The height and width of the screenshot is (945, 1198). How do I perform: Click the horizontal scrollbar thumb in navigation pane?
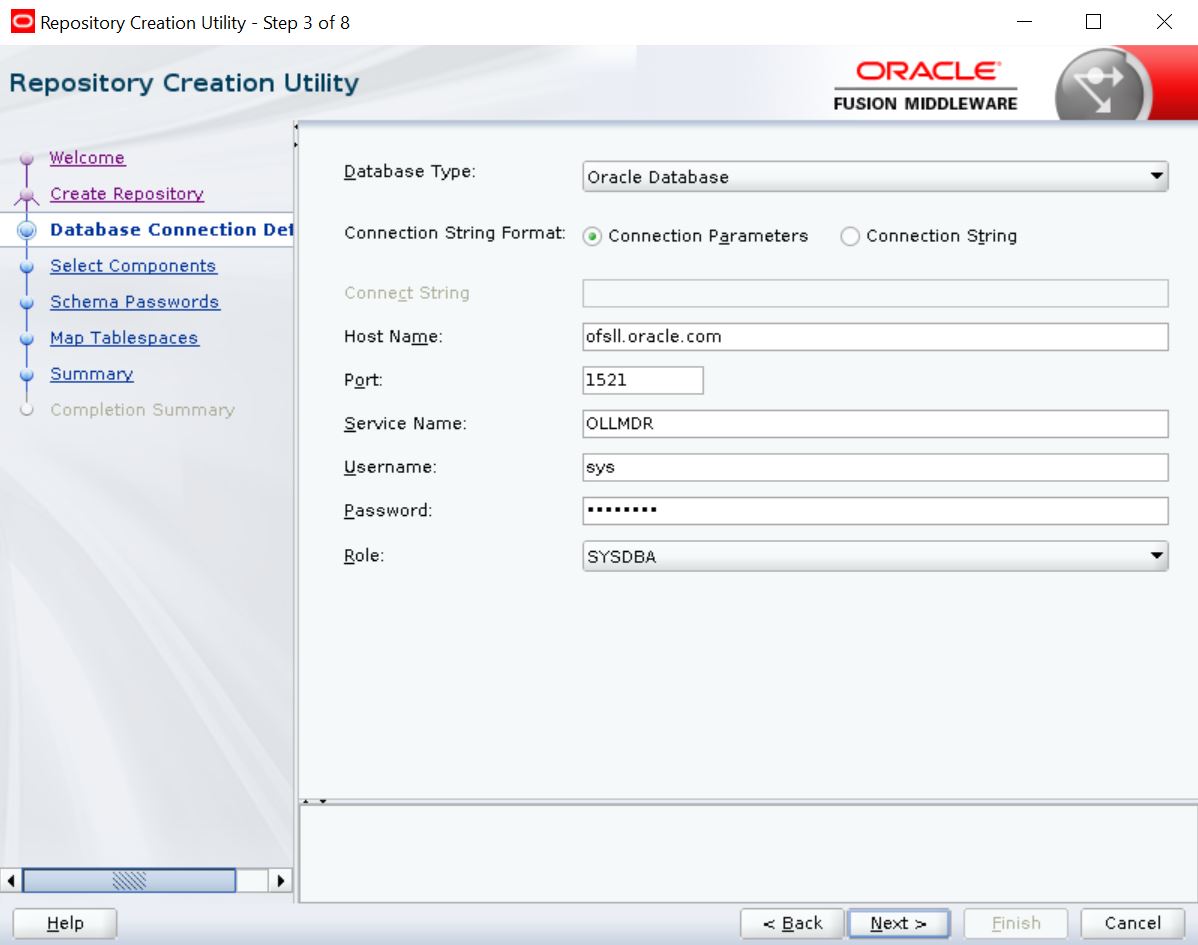click(x=129, y=880)
